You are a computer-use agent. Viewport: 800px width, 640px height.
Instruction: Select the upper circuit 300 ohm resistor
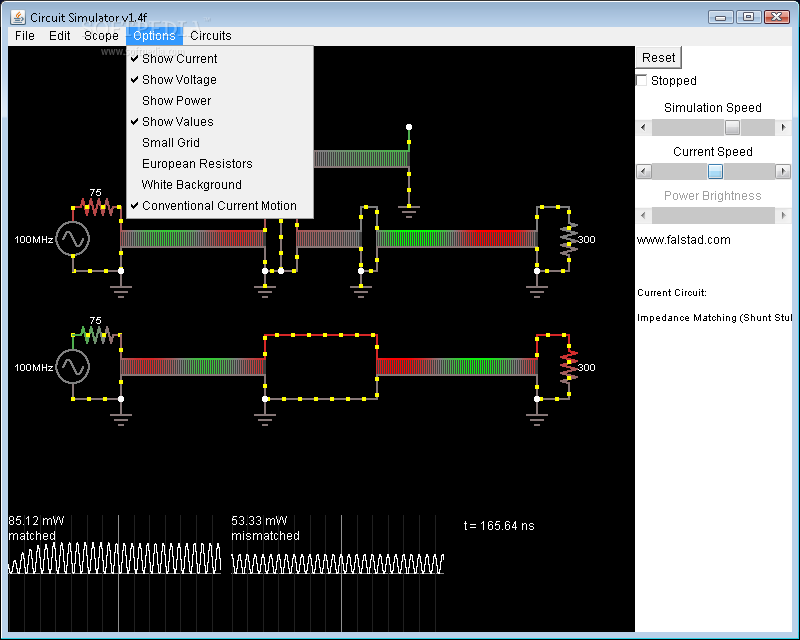click(569, 239)
